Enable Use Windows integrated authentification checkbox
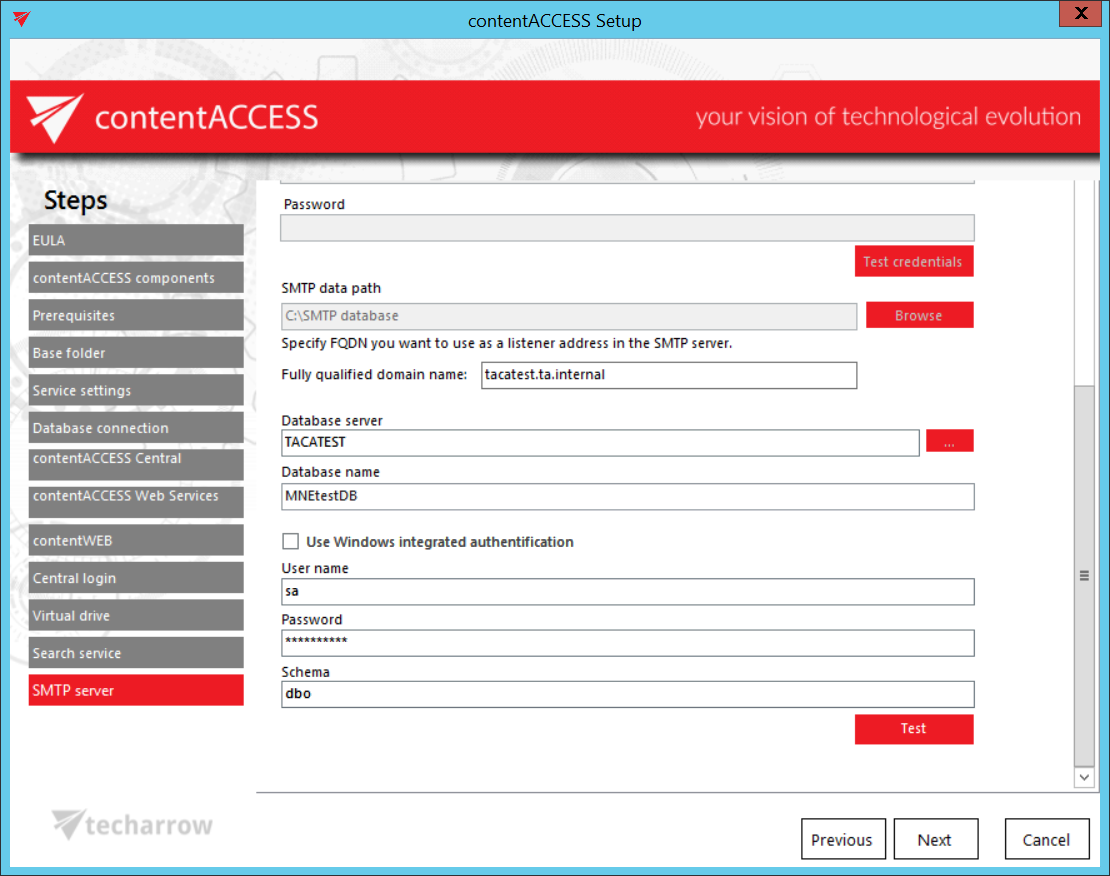Screen dimensions: 1110x876 click(291, 542)
